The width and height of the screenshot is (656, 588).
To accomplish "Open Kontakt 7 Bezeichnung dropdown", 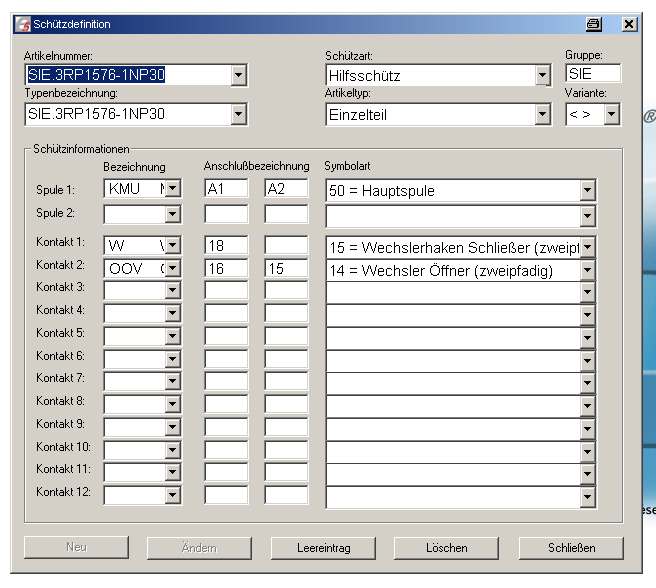I will click(x=173, y=381).
